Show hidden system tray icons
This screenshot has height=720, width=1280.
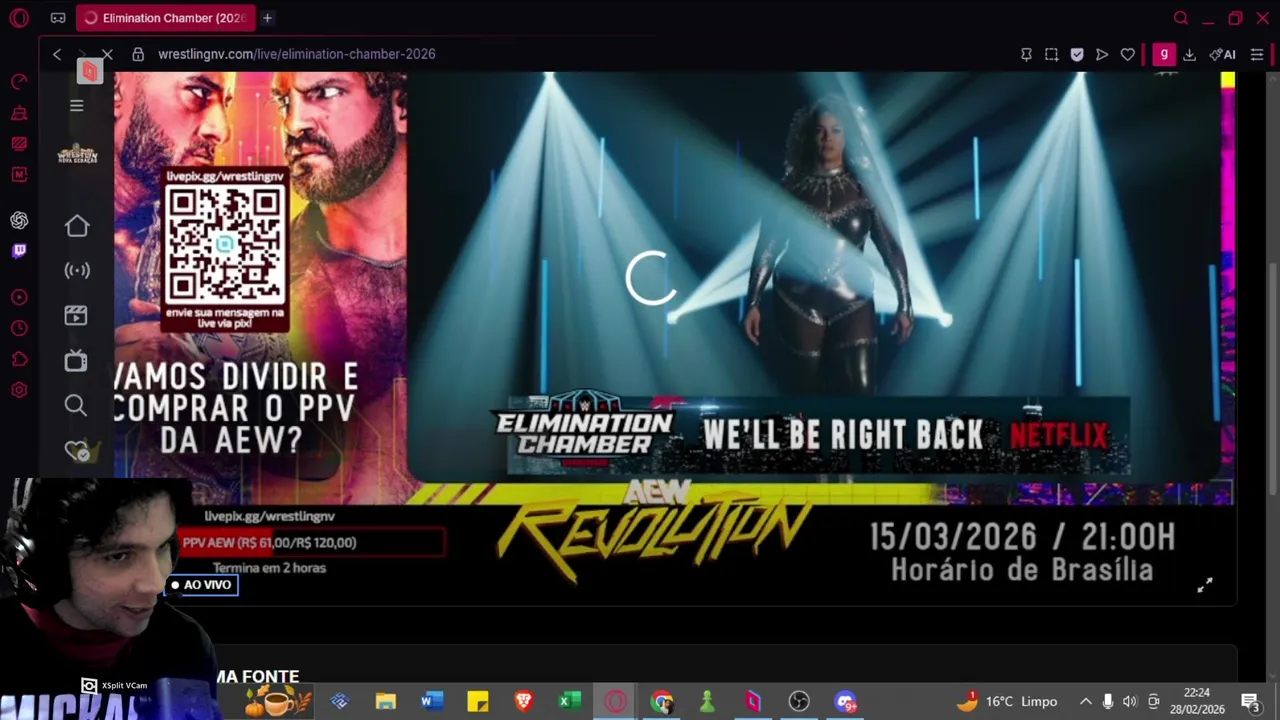click(x=1085, y=701)
